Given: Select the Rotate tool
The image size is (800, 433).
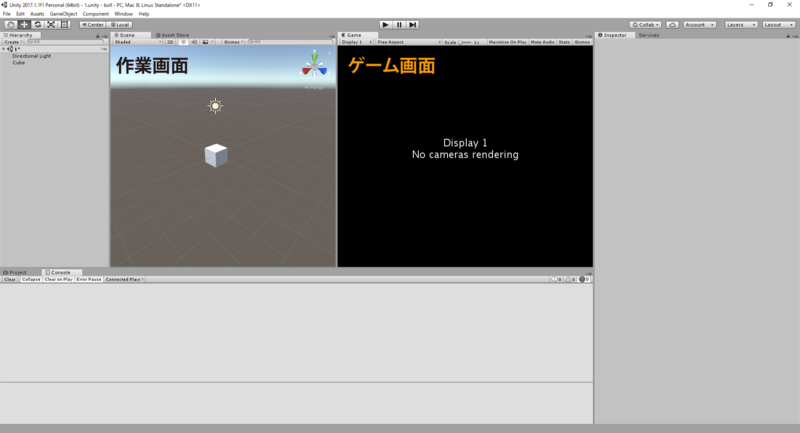Looking at the screenshot, I should (38, 24).
